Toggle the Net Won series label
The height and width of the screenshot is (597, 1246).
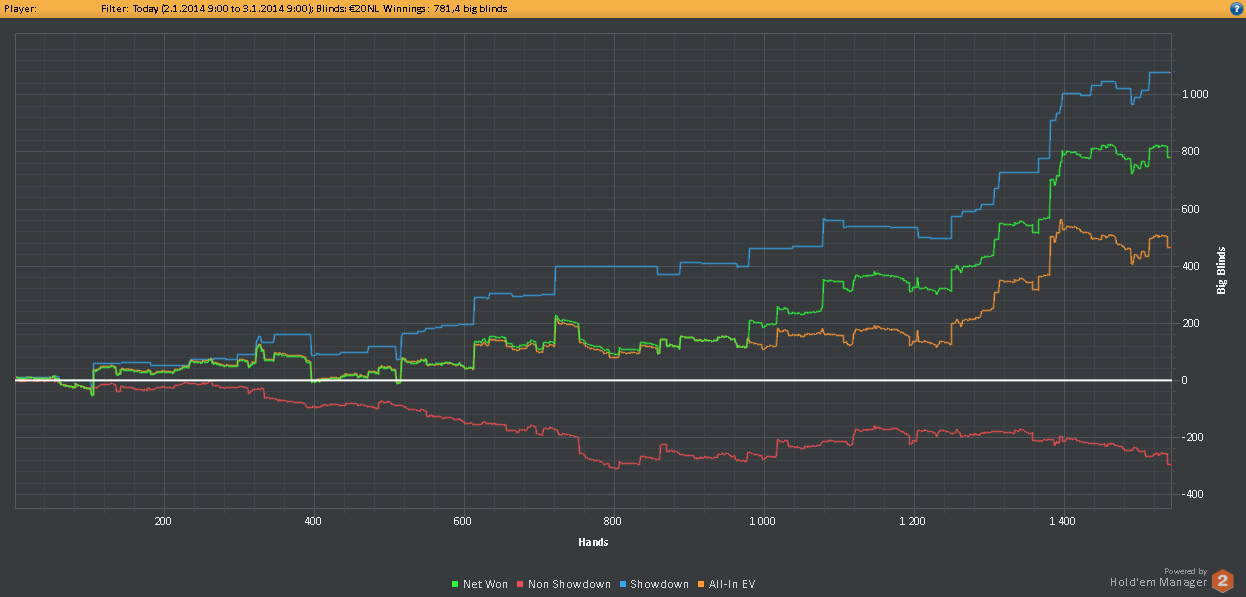pyautogui.click(x=486, y=584)
